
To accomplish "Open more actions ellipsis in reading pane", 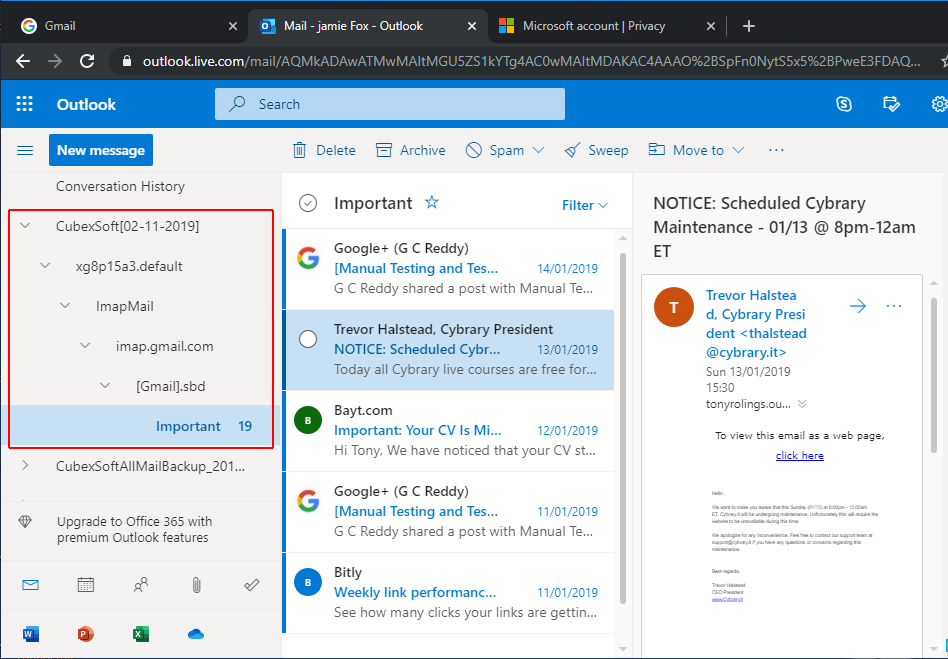I will click(894, 306).
